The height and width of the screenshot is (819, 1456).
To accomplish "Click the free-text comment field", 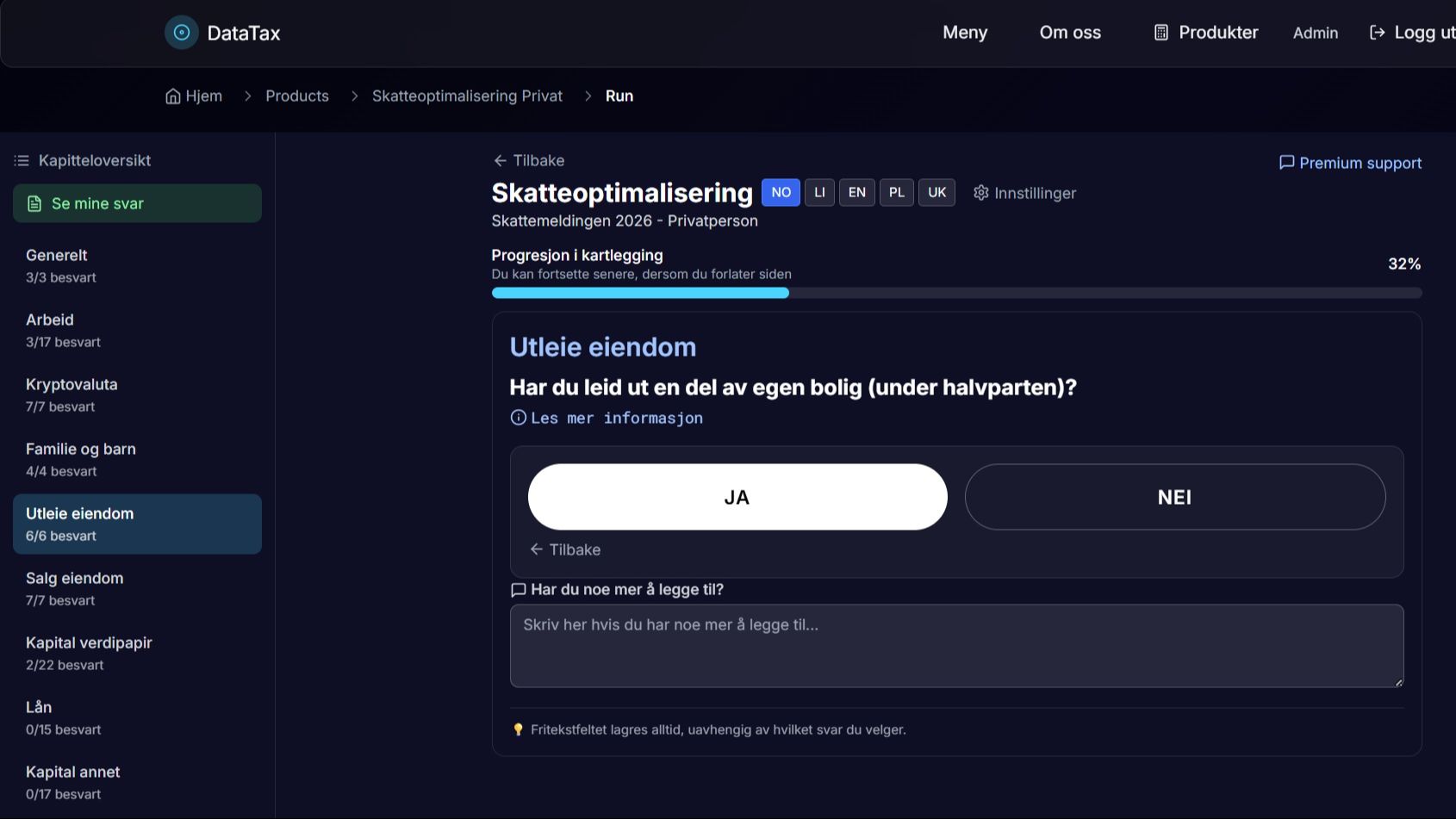I will pos(956,646).
